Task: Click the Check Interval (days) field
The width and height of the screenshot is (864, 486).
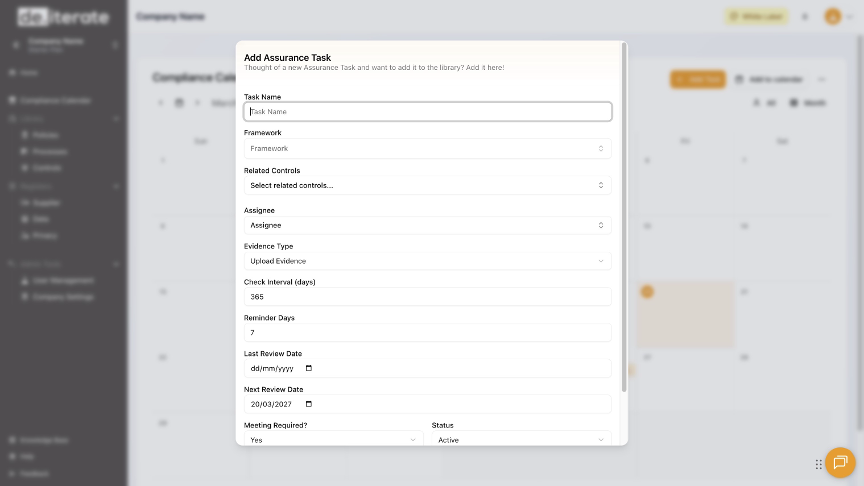Action: (x=427, y=297)
